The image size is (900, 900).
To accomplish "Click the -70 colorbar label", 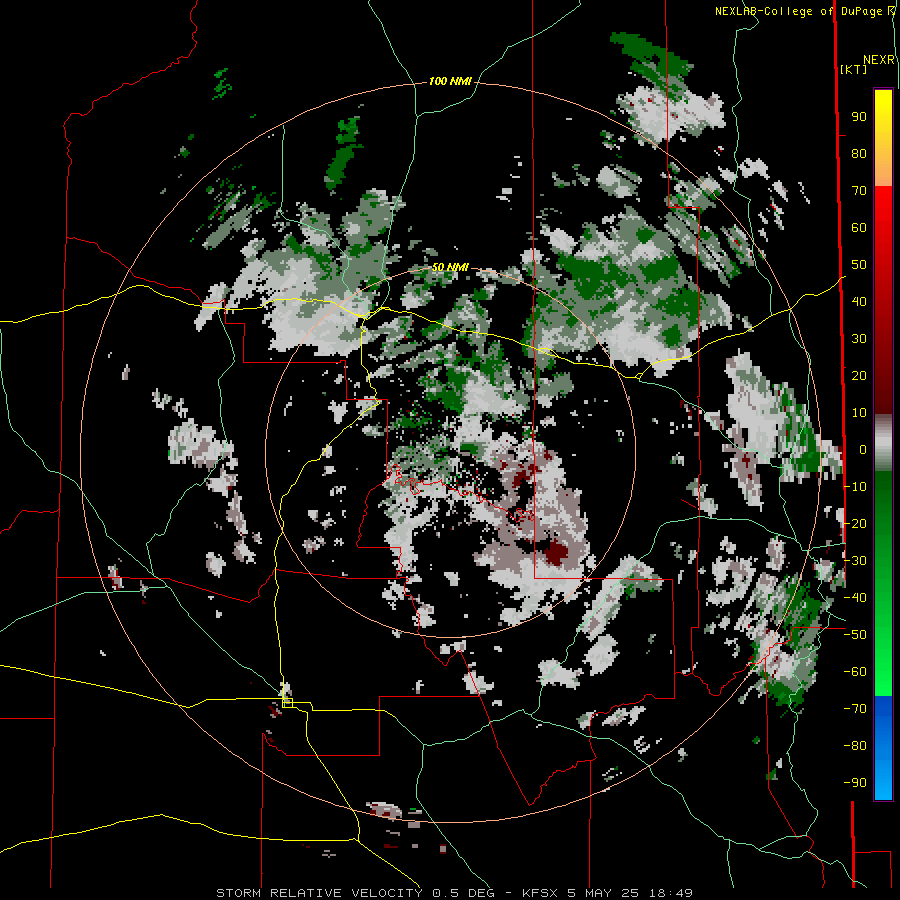I will tap(855, 709).
